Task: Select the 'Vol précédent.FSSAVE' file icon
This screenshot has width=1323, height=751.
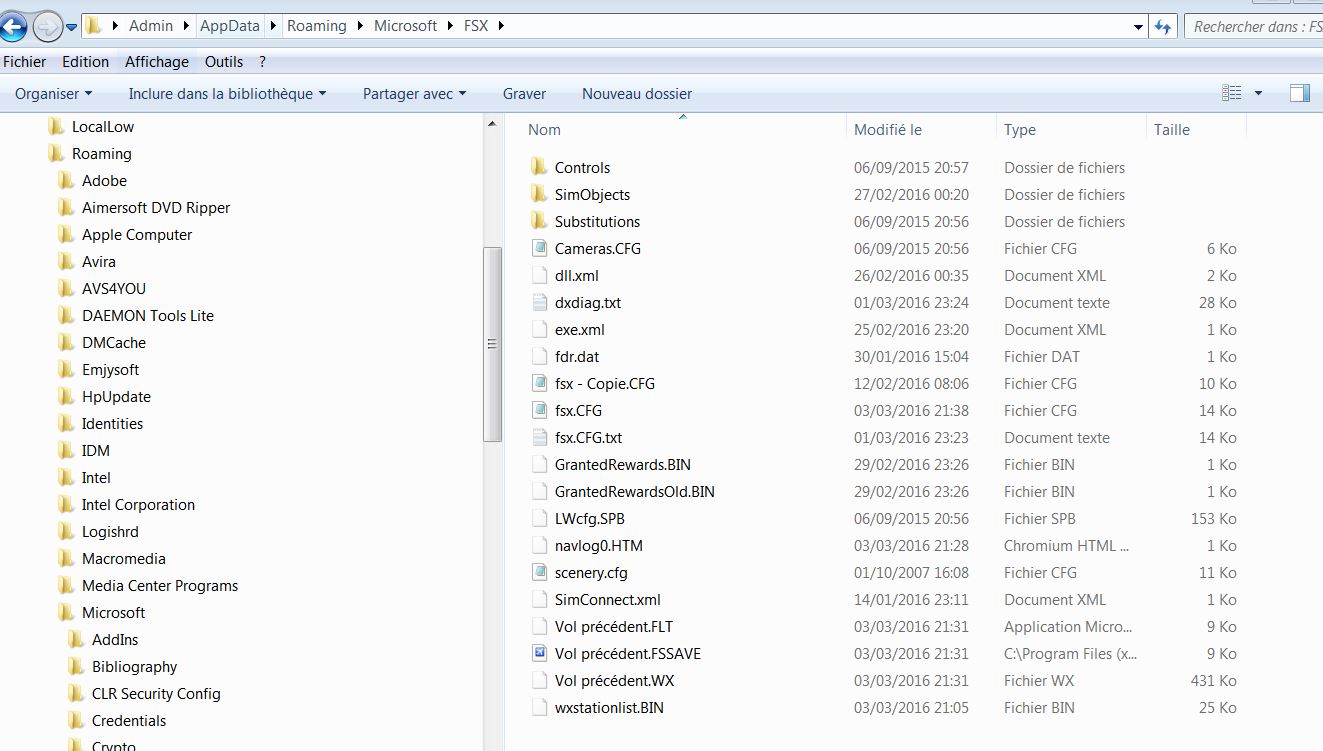Action: pos(539,653)
